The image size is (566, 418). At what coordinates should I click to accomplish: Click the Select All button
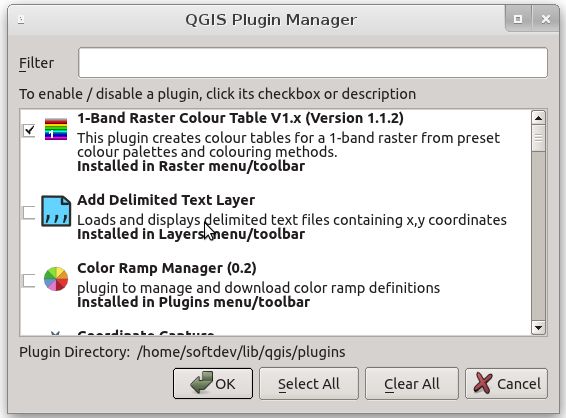tap(309, 384)
